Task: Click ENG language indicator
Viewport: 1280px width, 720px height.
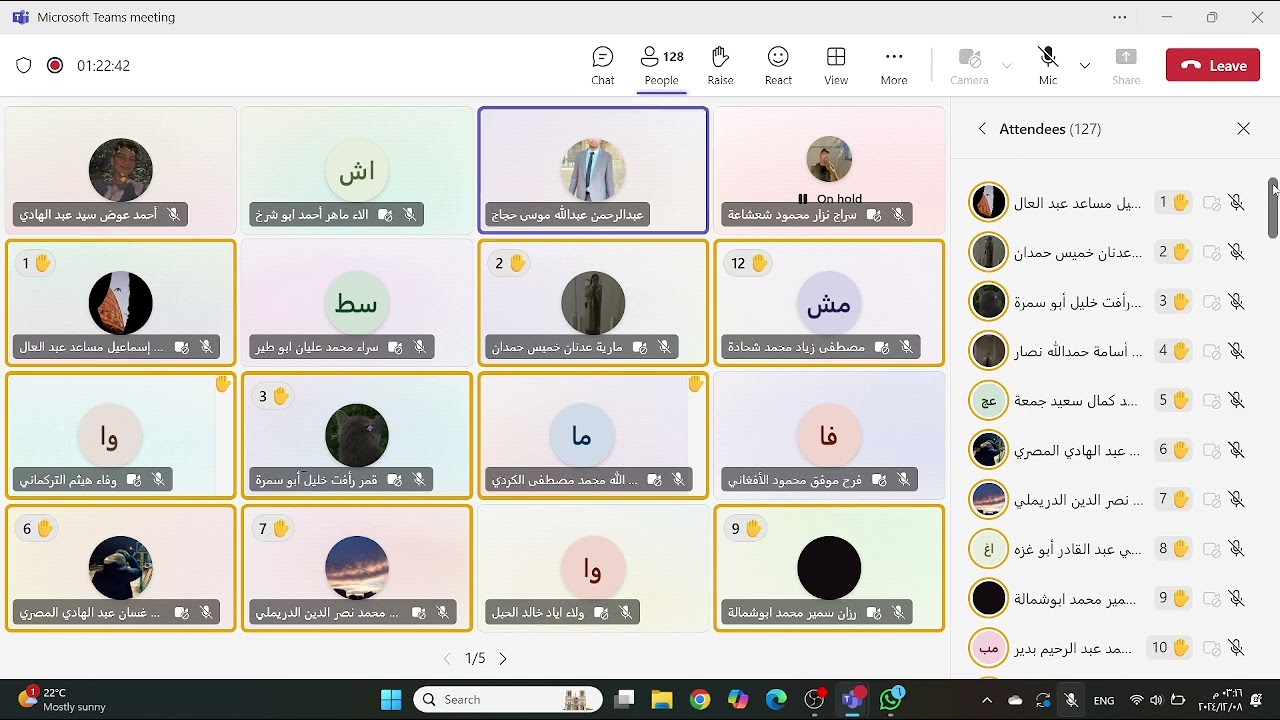Action: point(1104,700)
